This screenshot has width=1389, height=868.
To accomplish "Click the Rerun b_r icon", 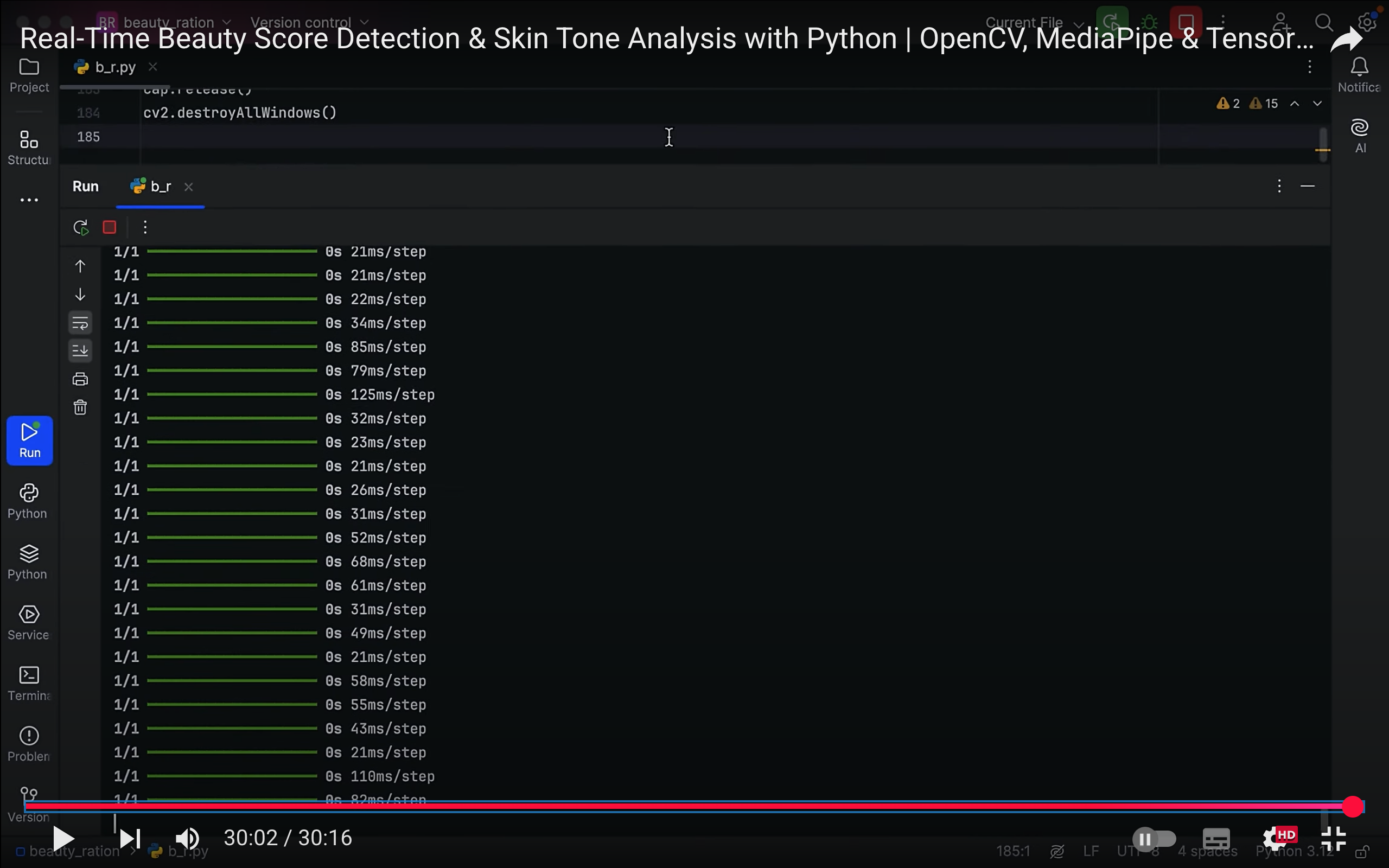I will click(x=81, y=227).
